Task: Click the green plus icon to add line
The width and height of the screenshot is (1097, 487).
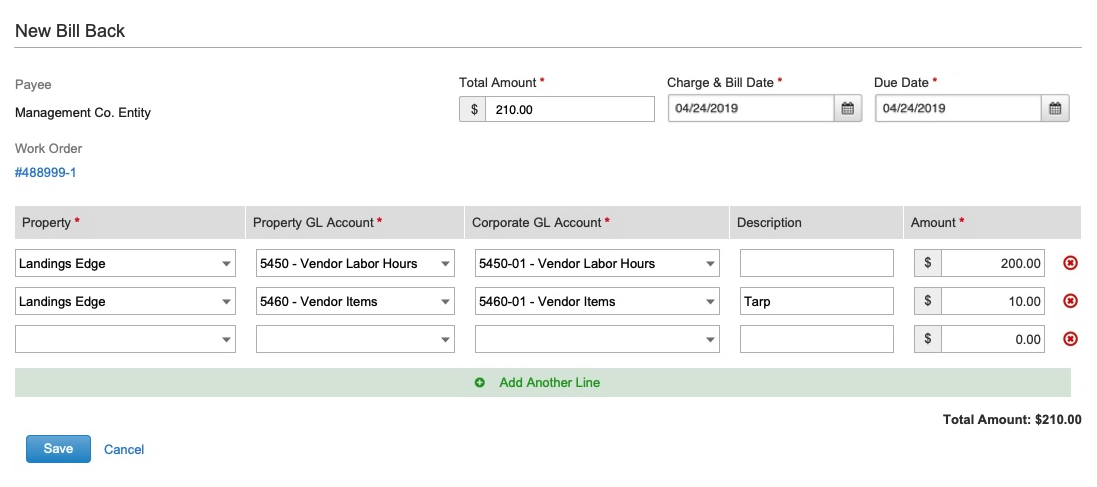Action: pyautogui.click(x=480, y=383)
